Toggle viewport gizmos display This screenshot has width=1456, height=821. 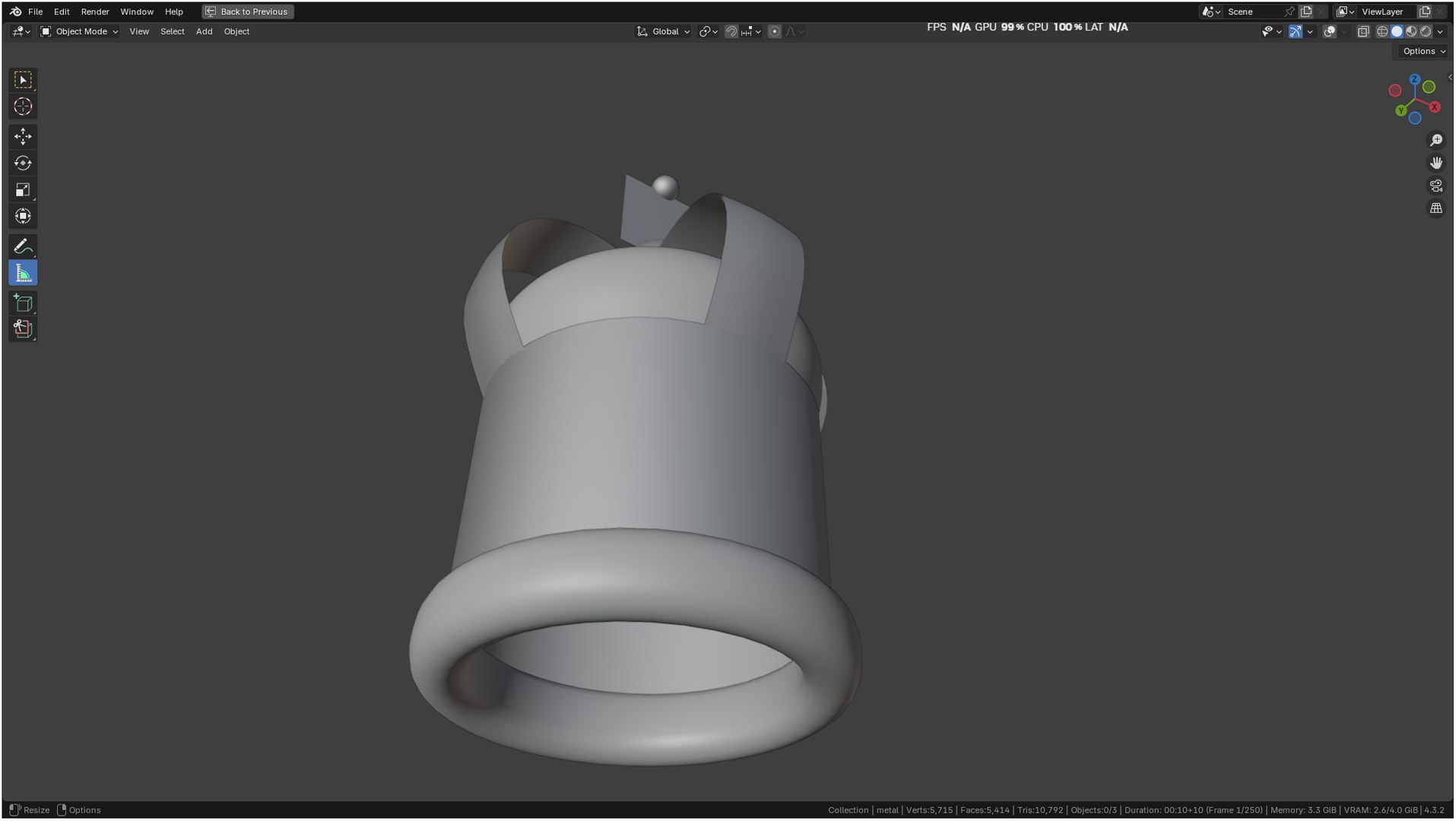point(1295,31)
